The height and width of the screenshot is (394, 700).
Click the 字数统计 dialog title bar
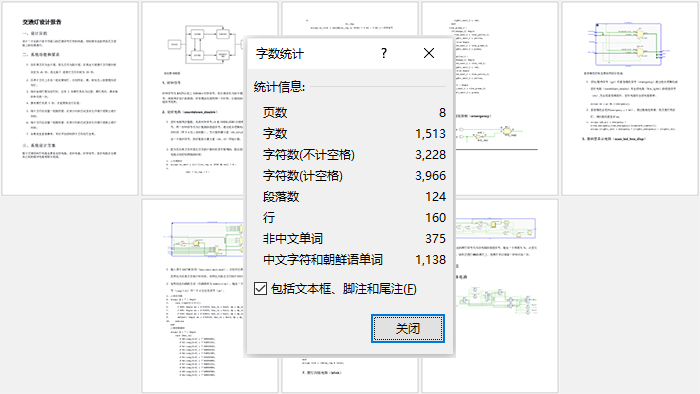(312, 54)
